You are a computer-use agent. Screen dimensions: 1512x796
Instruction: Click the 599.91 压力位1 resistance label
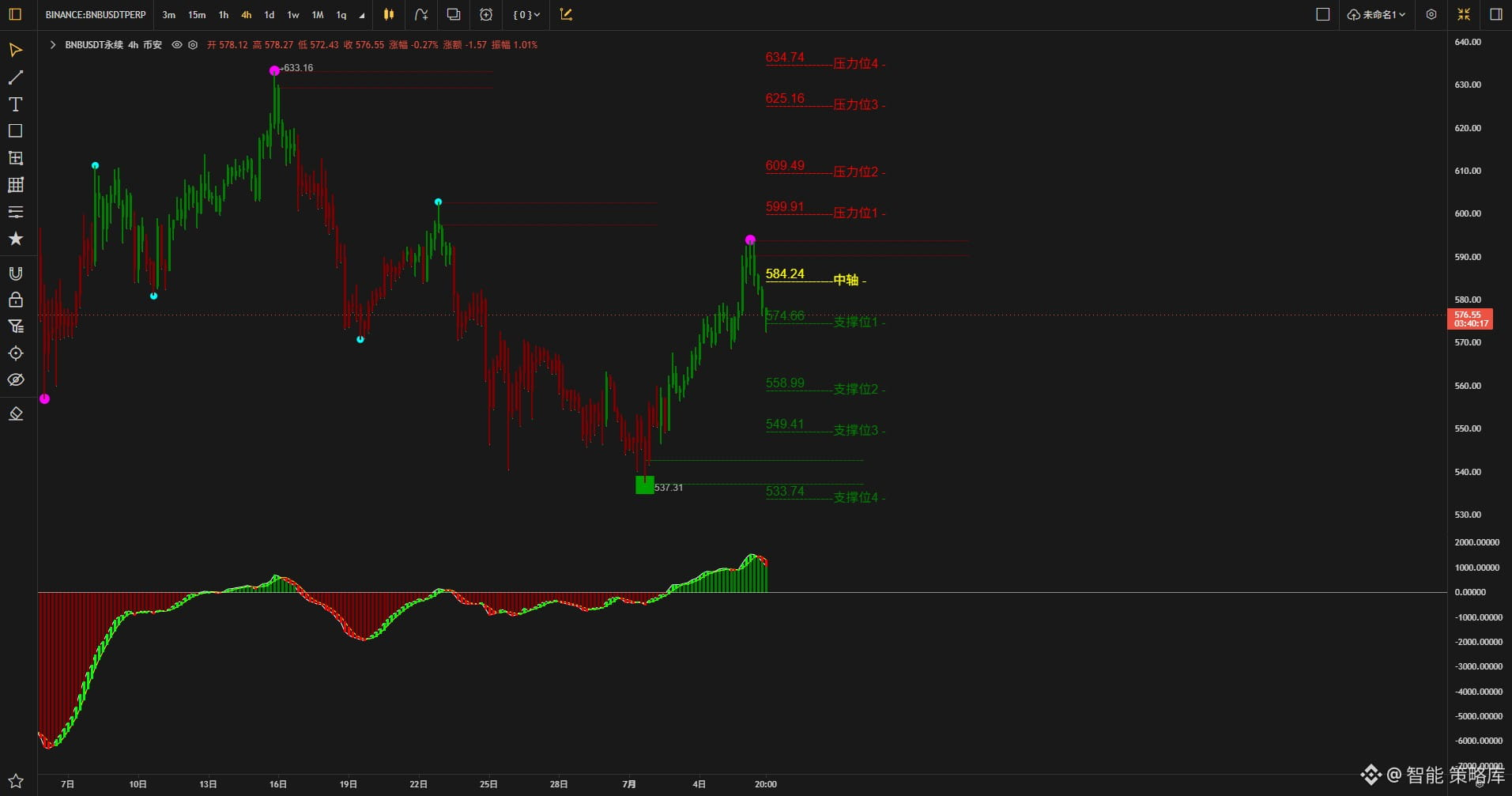pyautogui.click(x=825, y=209)
